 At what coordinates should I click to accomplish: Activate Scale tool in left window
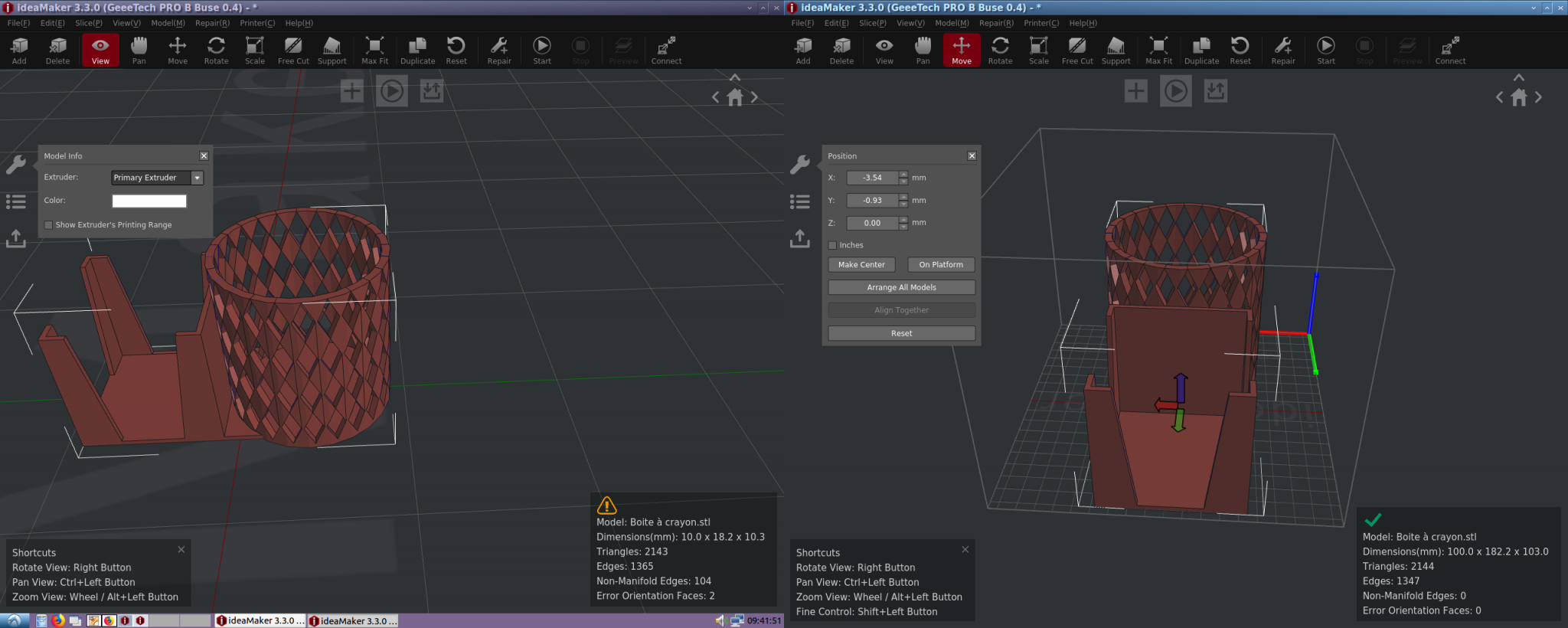click(255, 51)
